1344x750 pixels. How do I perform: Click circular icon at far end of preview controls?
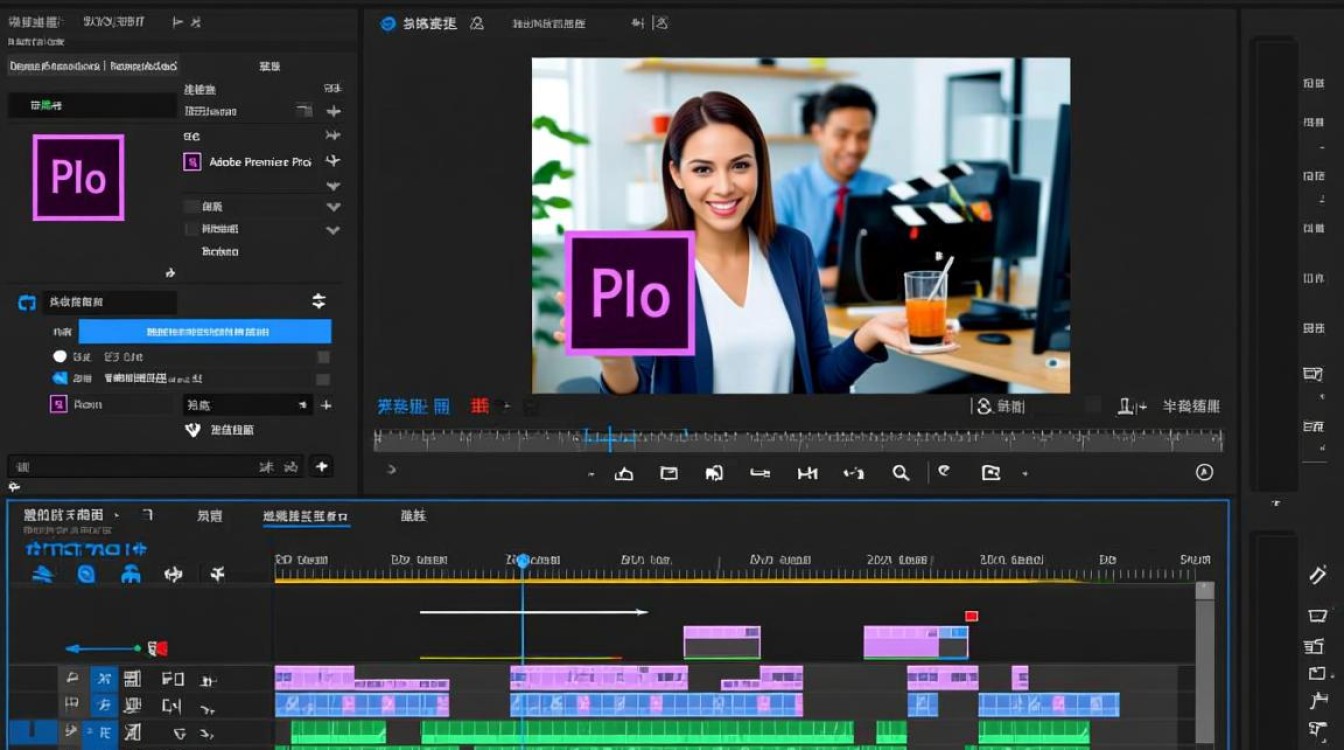coord(1204,472)
